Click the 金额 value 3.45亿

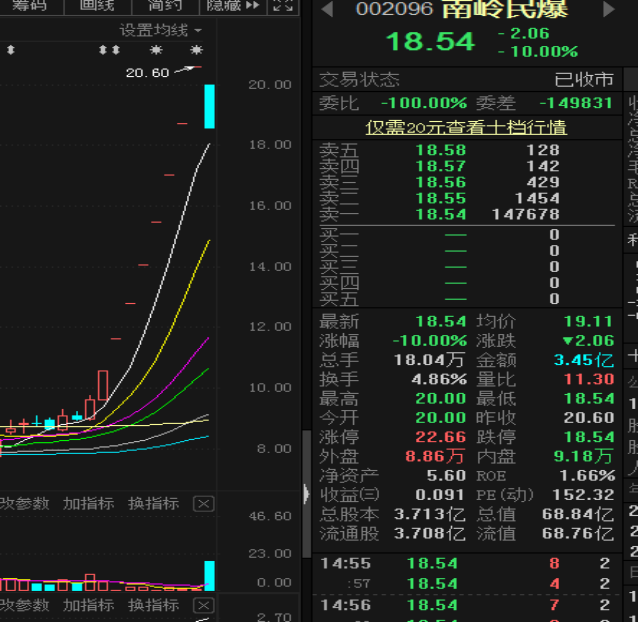583,360
